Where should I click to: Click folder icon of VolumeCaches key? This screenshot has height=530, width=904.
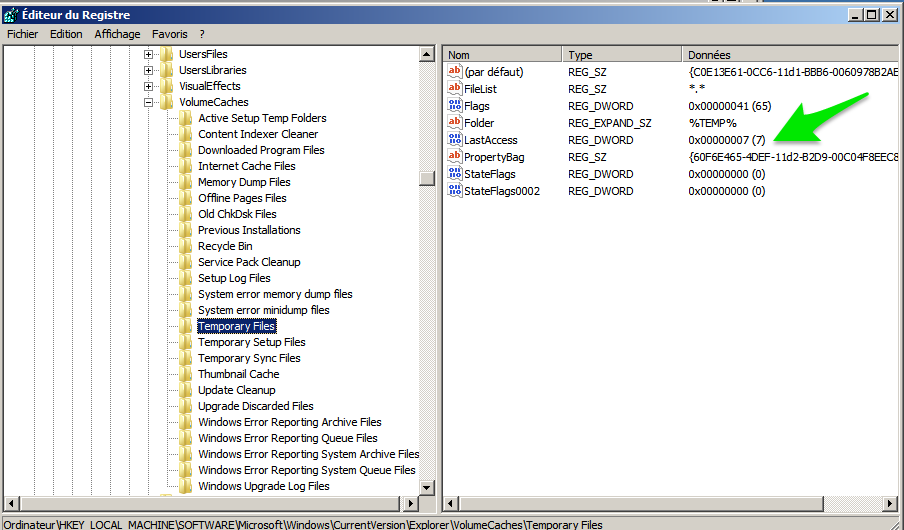click(167, 102)
